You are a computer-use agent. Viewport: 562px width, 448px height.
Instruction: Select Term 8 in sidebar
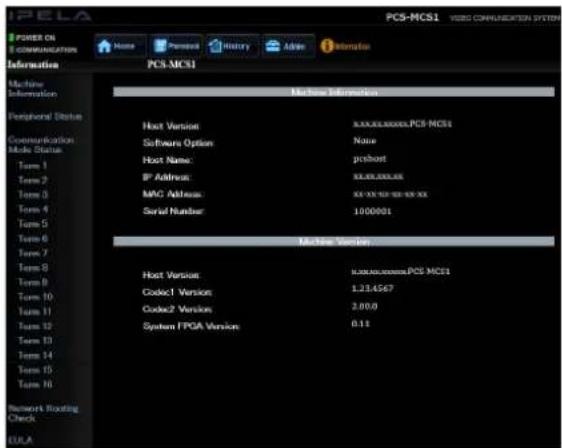(x=33, y=267)
